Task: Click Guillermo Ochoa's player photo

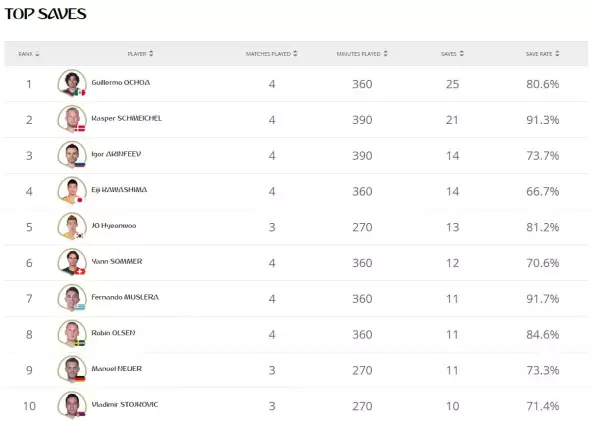Action: click(70, 83)
